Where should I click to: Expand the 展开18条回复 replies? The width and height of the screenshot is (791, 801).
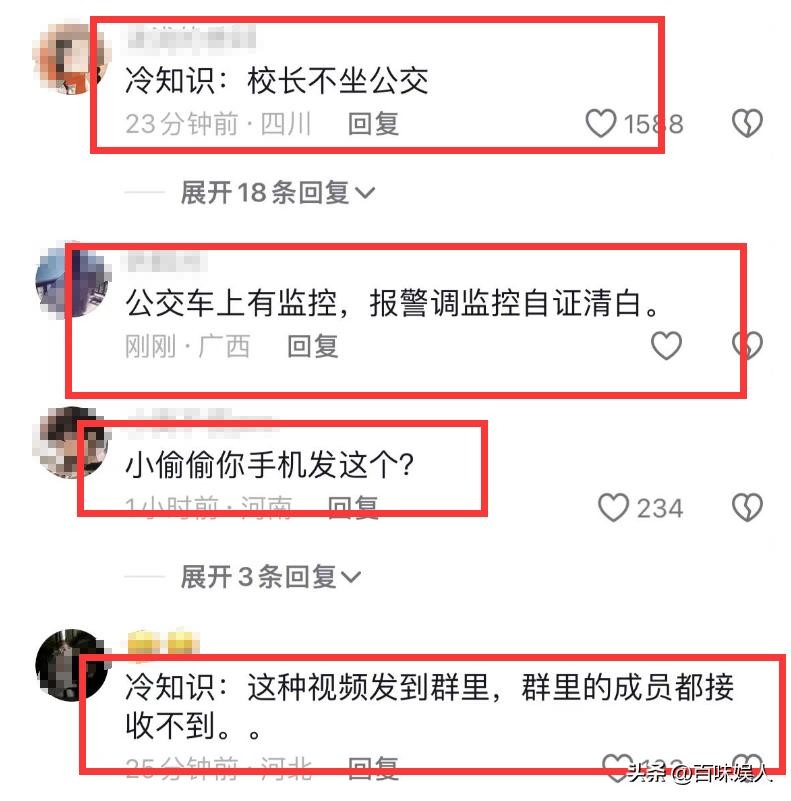pos(277,193)
